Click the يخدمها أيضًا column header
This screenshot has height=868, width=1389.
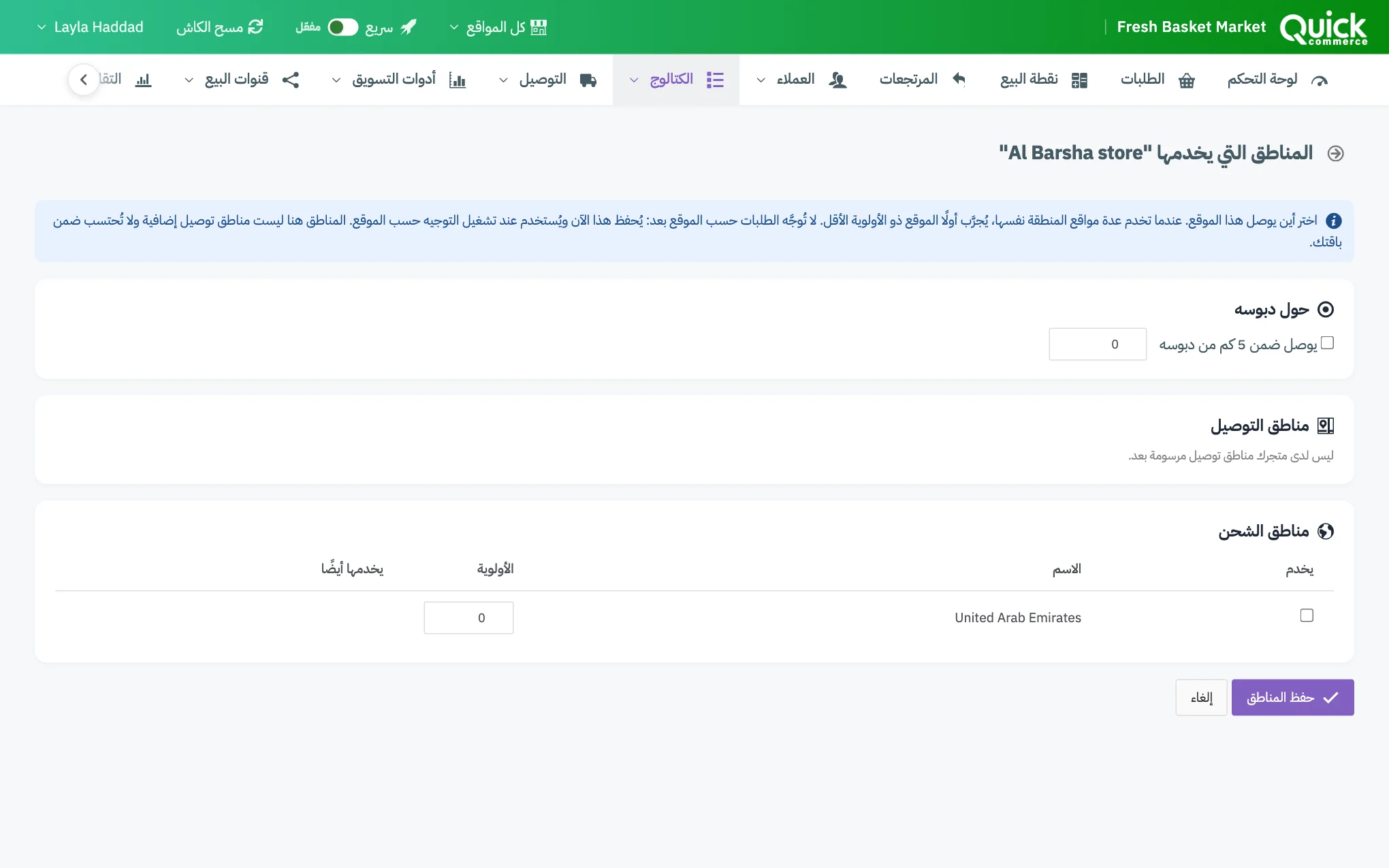coord(352,568)
